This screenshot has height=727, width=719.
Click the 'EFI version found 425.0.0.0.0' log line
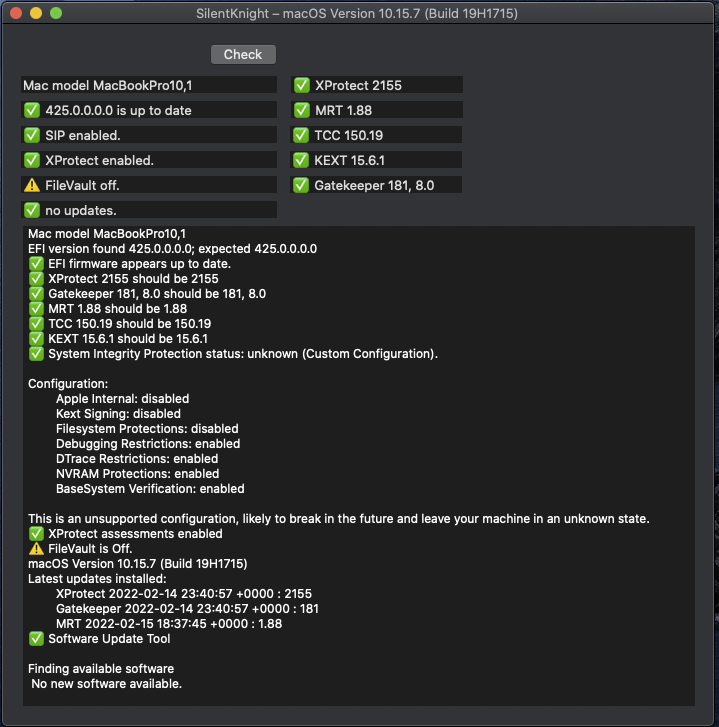tap(172, 249)
